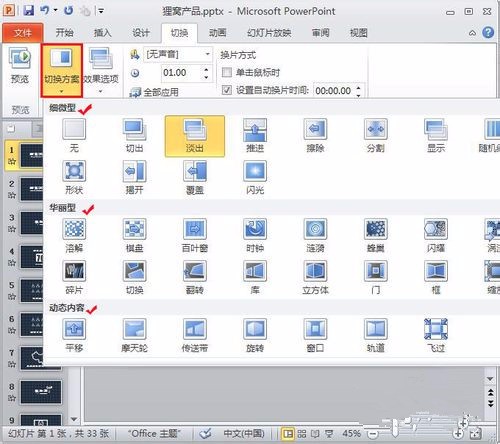Open PowerPoint help question mark
Viewport: 500px width, 444px height.
488,32
